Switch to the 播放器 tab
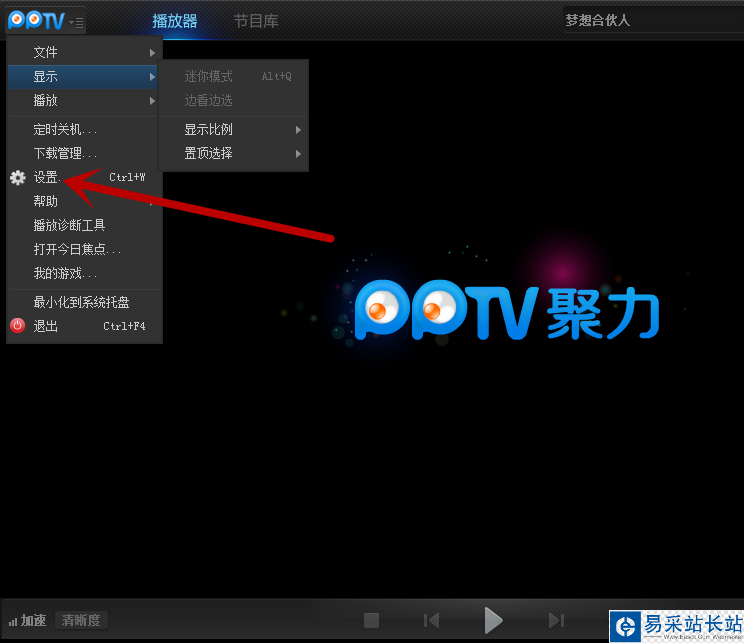744x643 pixels. click(175, 21)
